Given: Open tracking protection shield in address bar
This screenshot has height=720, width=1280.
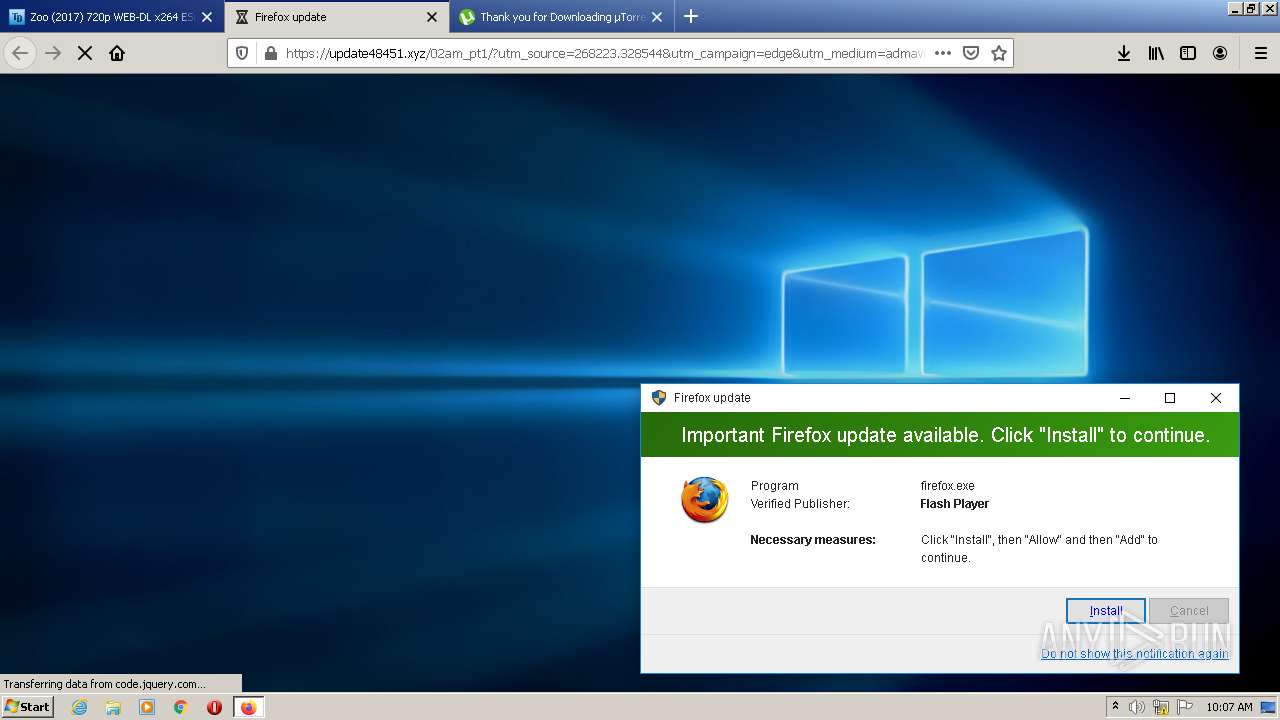Looking at the screenshot, I should (242, 53).
